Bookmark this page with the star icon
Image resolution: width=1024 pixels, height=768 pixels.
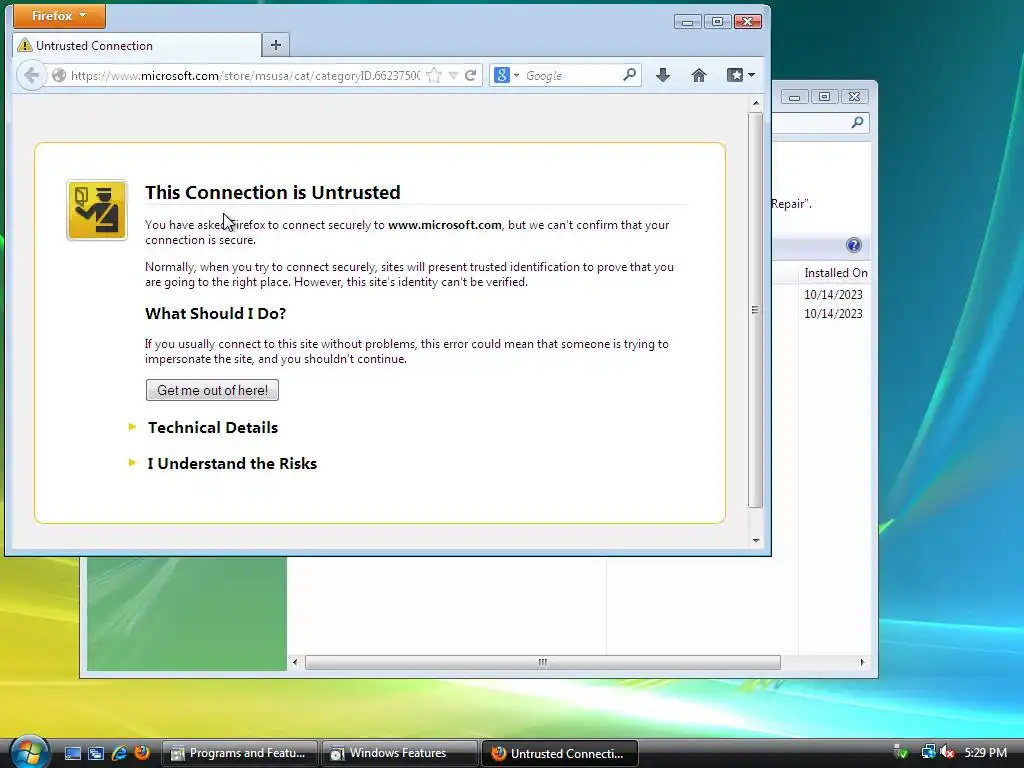click(434, 76)
